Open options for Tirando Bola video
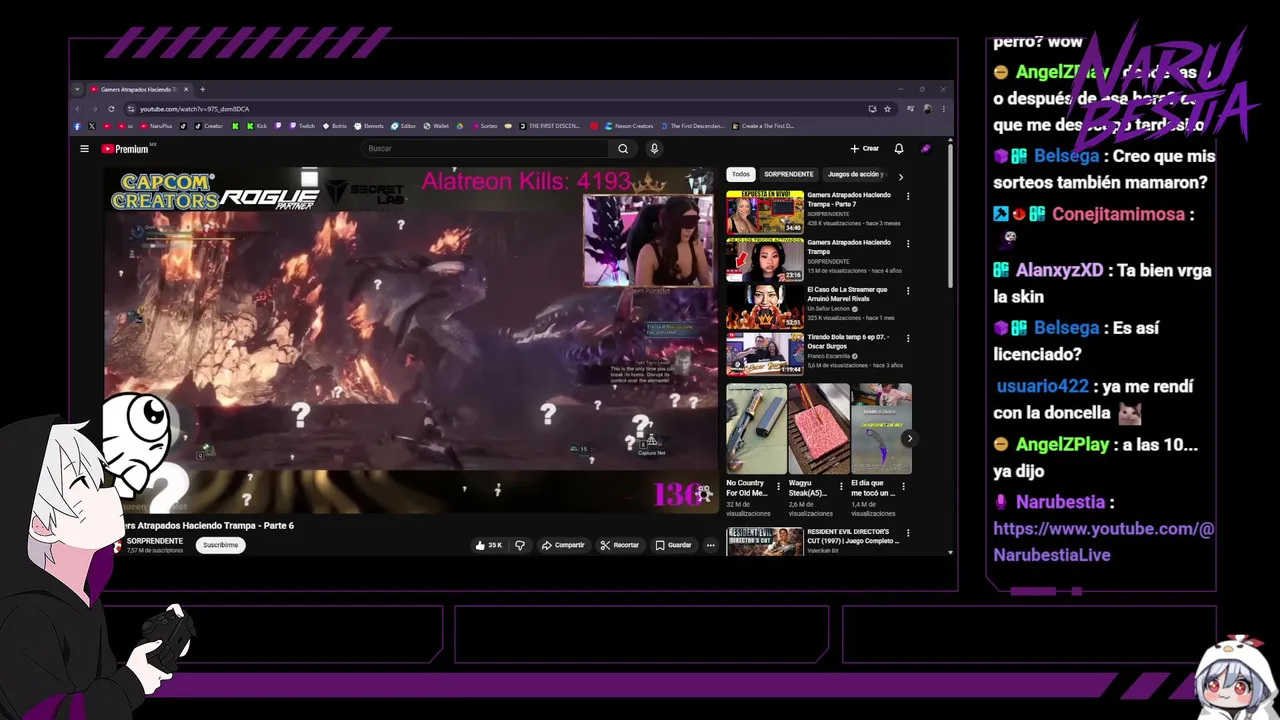Viewport: 1280px width, 720px height. tap(908, 338)
